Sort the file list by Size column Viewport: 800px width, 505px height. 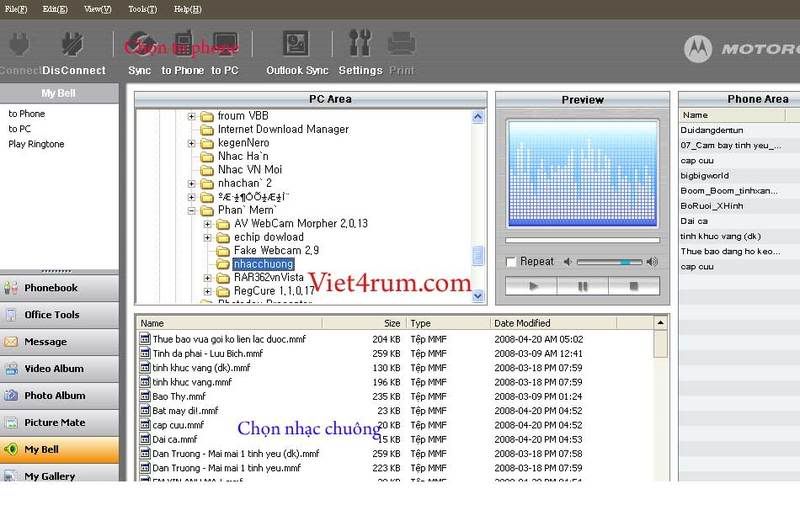tap(364, 323)
